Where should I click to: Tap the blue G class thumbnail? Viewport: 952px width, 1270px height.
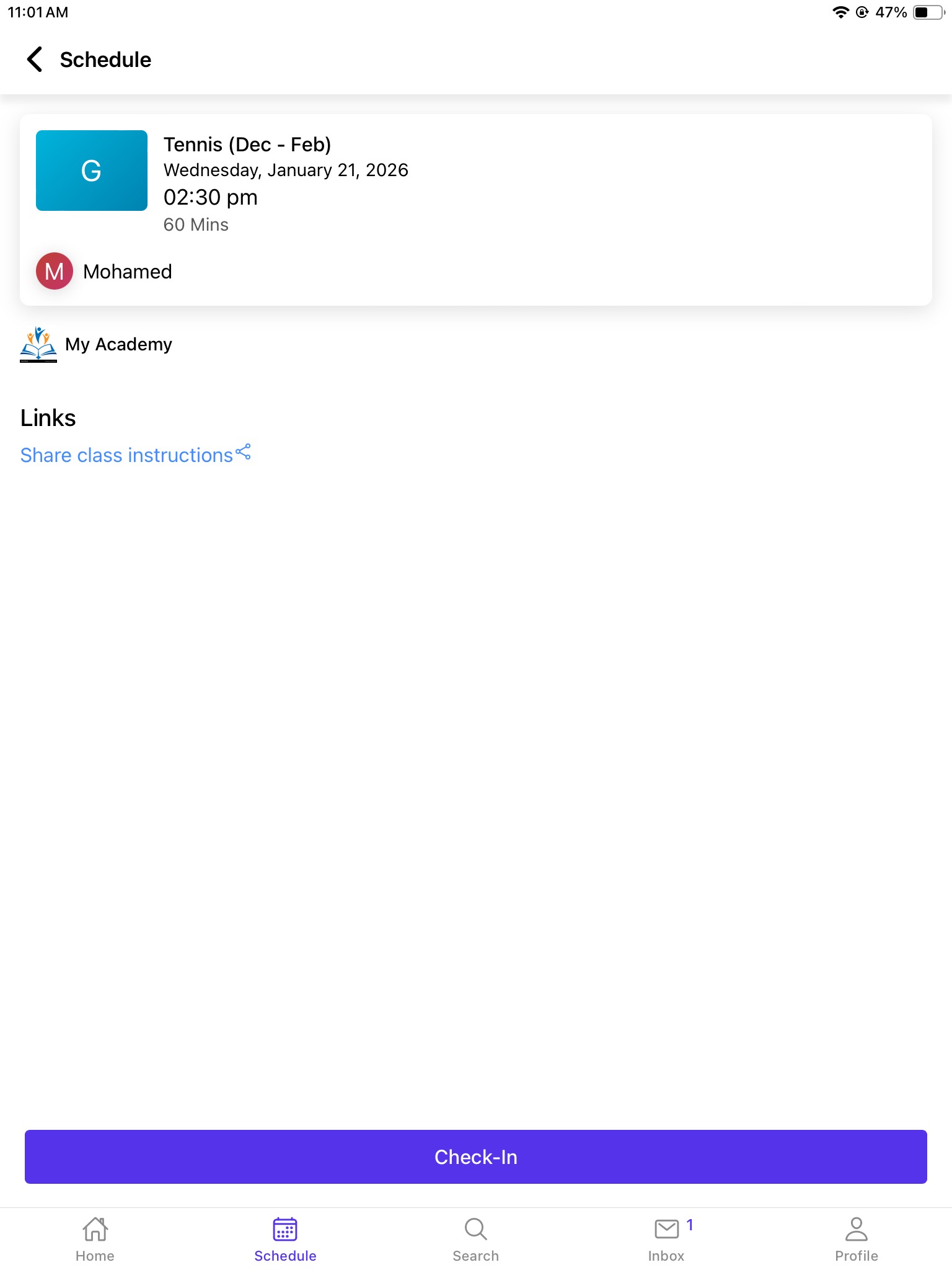tap(92, 171)
